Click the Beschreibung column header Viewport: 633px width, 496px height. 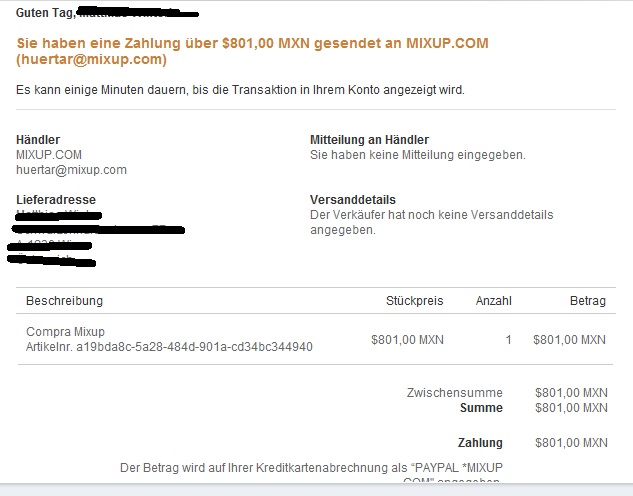64,301
